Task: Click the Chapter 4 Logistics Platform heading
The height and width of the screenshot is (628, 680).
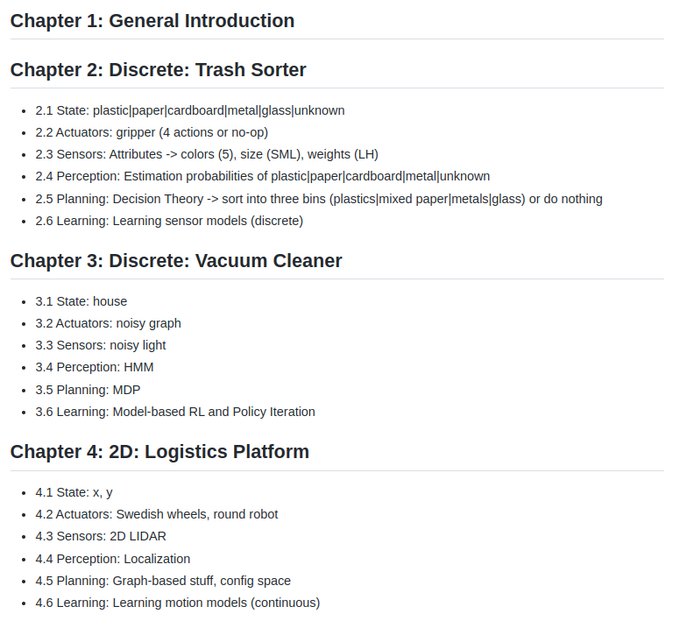Action: 159,452
